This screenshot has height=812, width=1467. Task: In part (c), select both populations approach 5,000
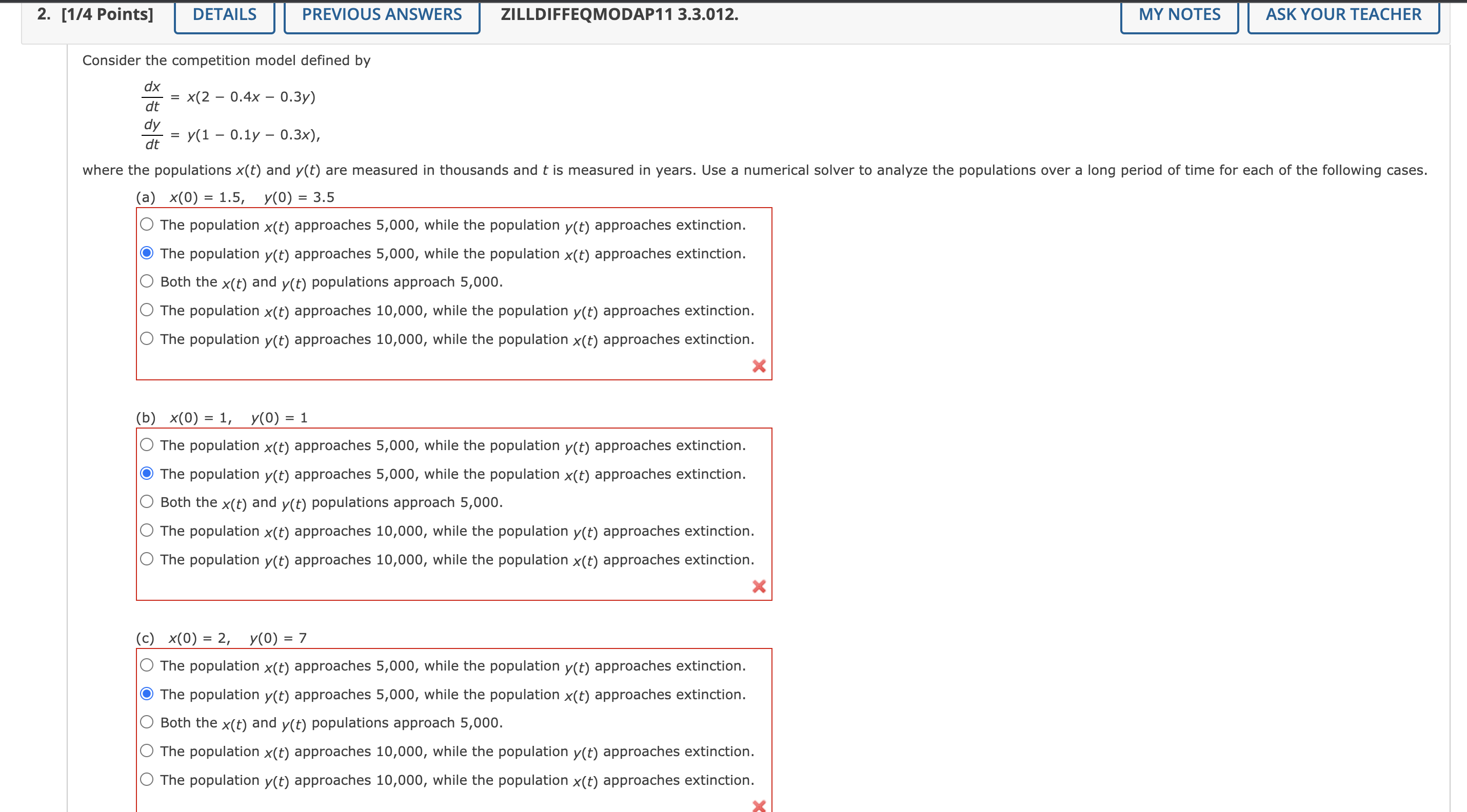coord(147,722)
